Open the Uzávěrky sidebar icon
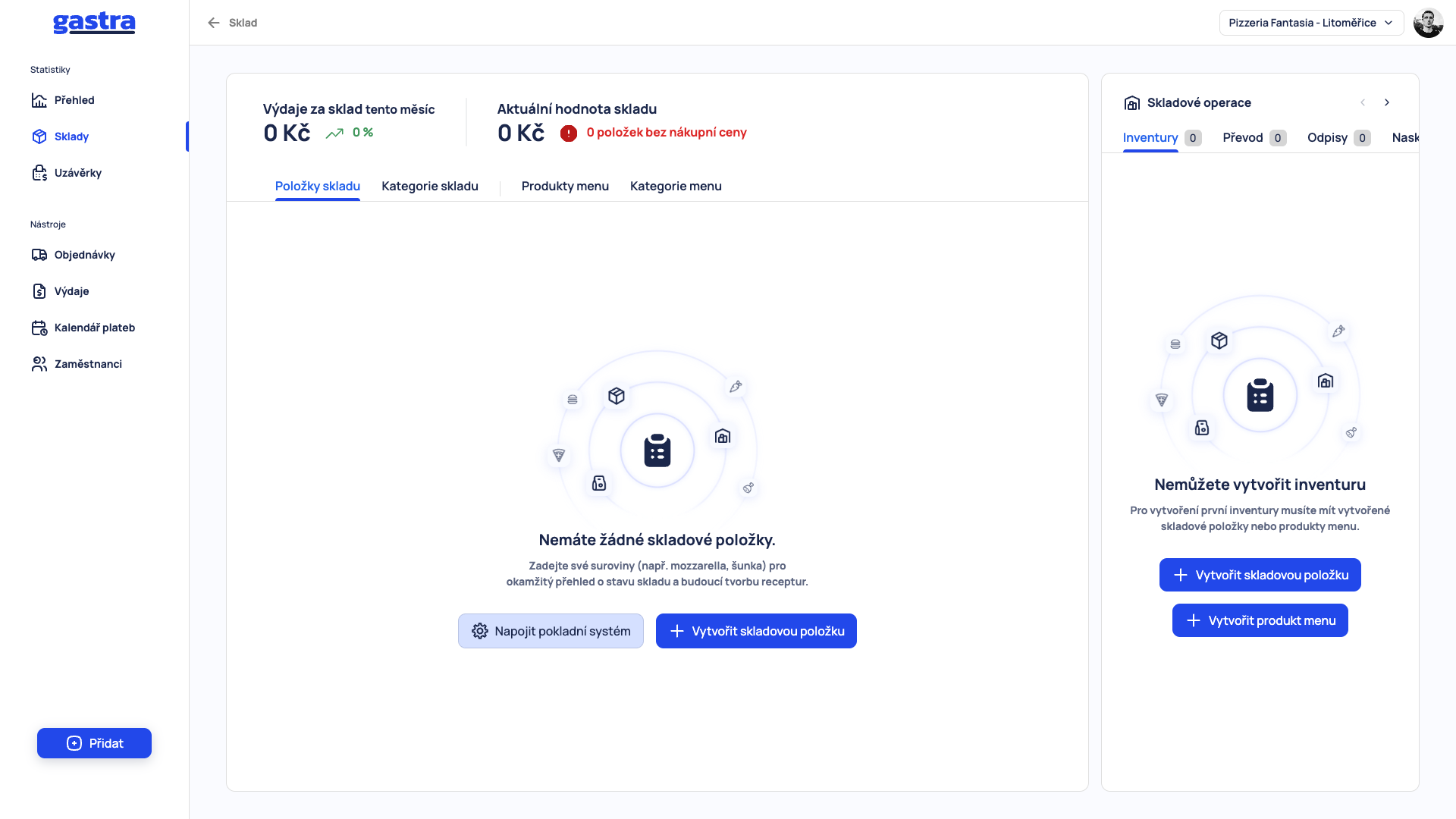This screenshot has height=819, width=1456. 39,173
